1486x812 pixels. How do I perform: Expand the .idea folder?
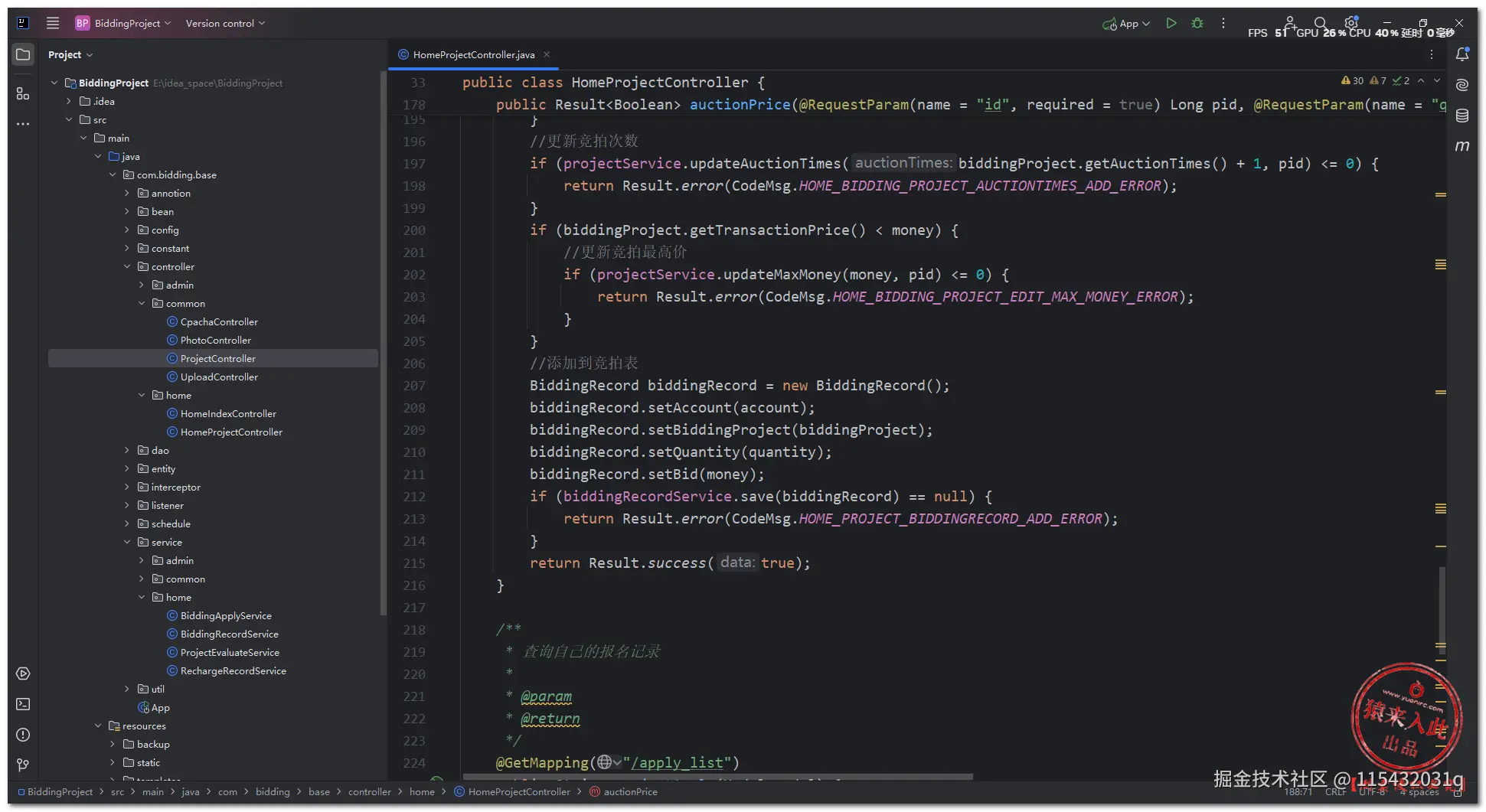(69, 101)
